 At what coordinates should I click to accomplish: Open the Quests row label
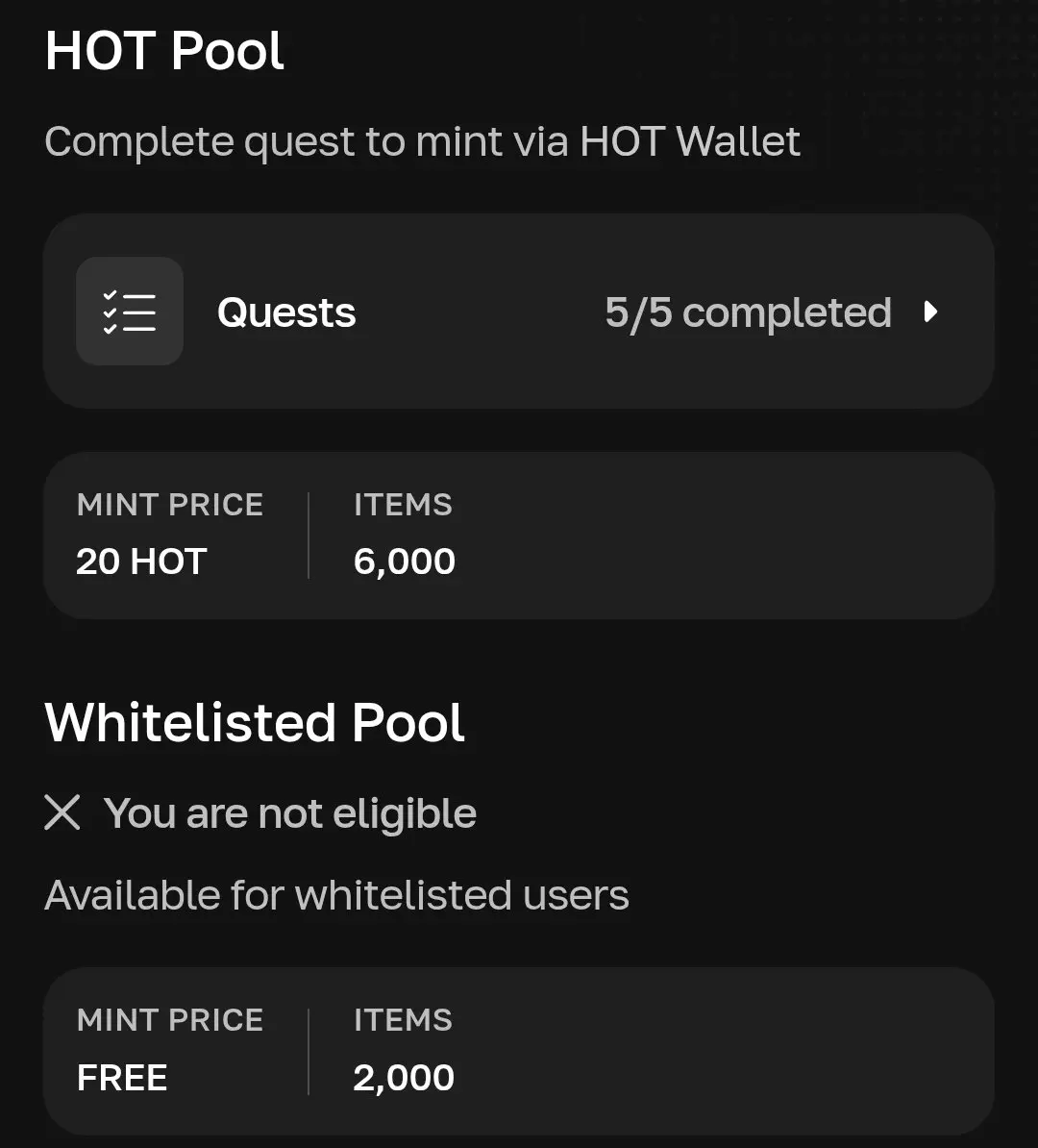point(286,313)
